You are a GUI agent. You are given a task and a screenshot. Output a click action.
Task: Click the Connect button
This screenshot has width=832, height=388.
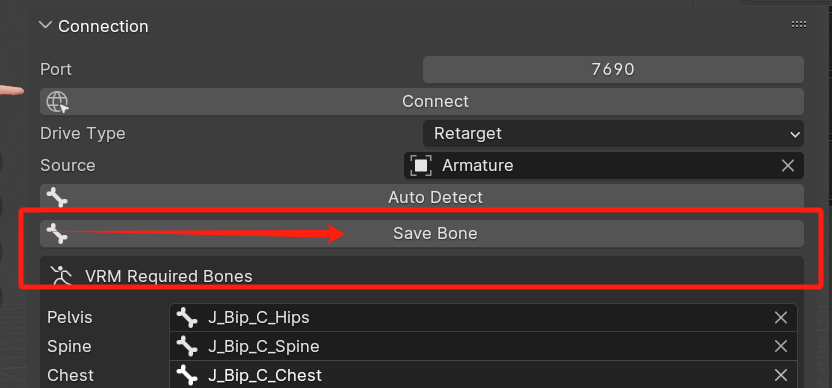422,101
